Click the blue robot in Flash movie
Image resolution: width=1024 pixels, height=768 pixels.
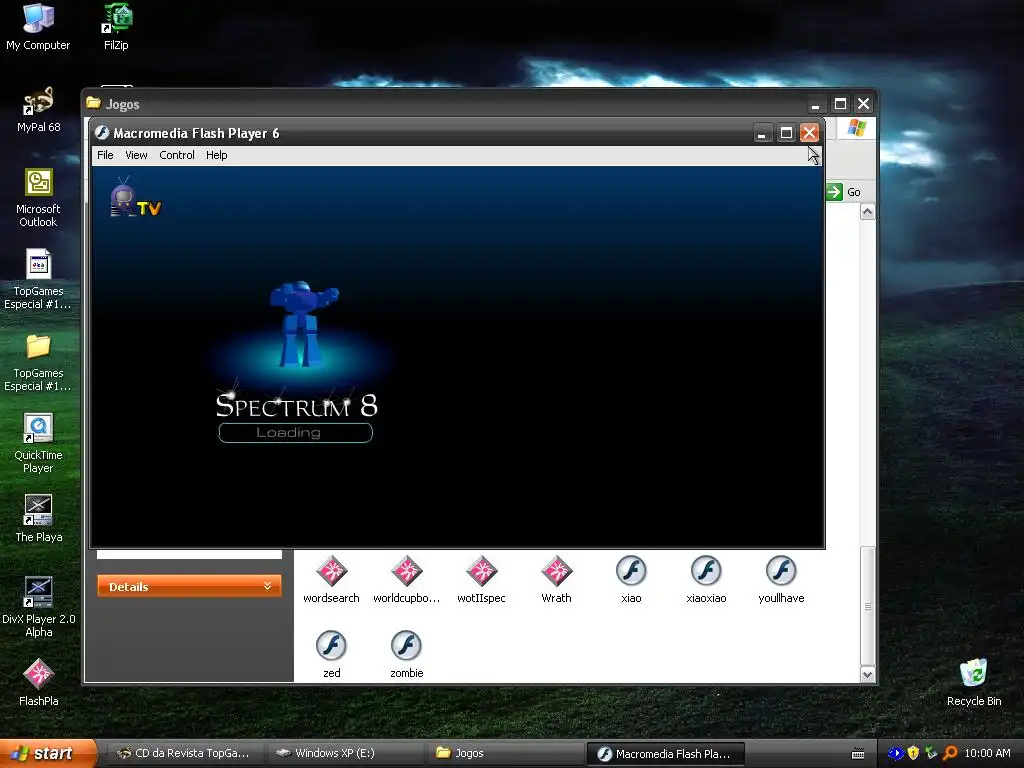point(302,323)
